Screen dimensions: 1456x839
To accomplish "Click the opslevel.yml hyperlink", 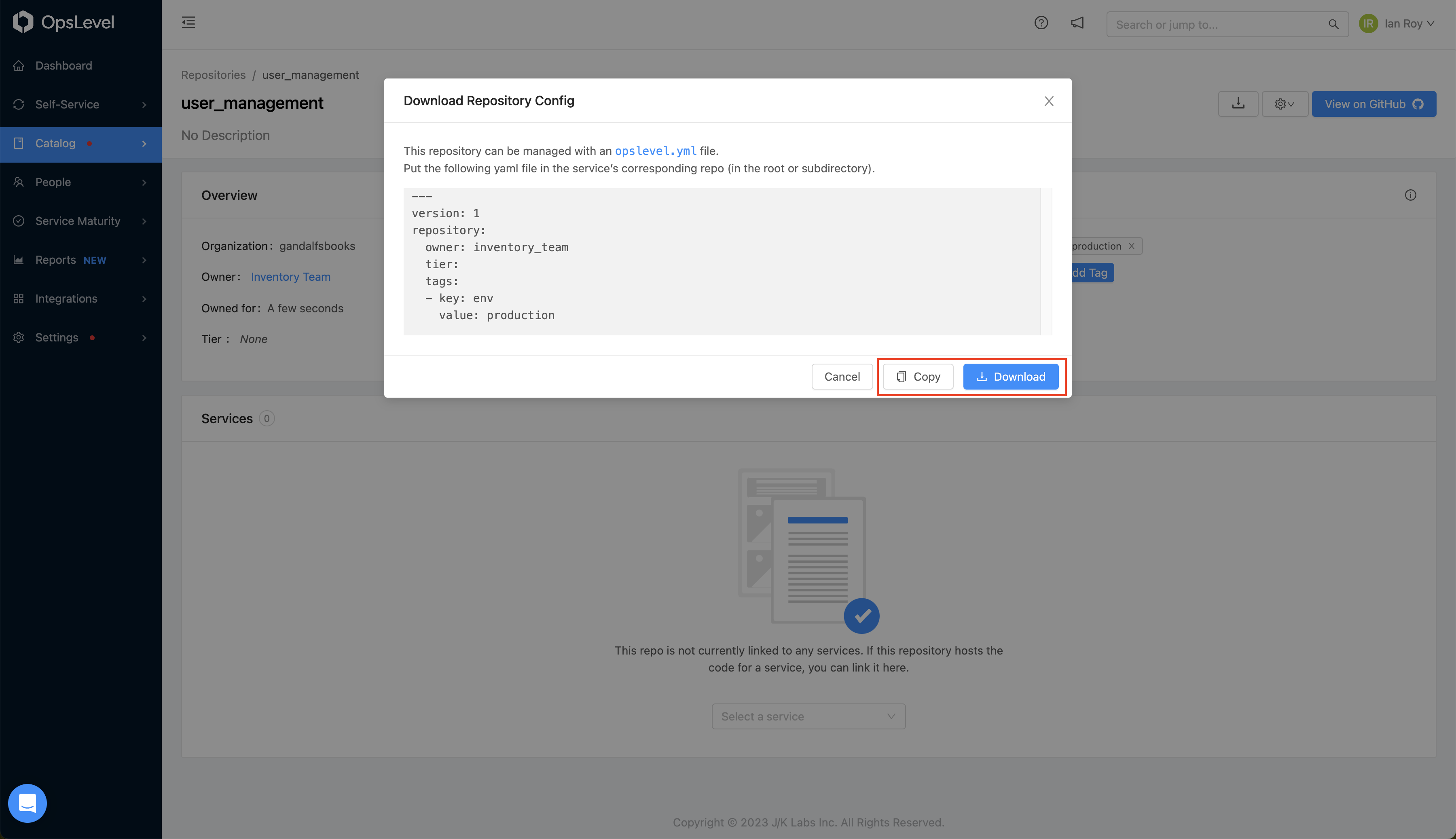I will coord(655,151).
